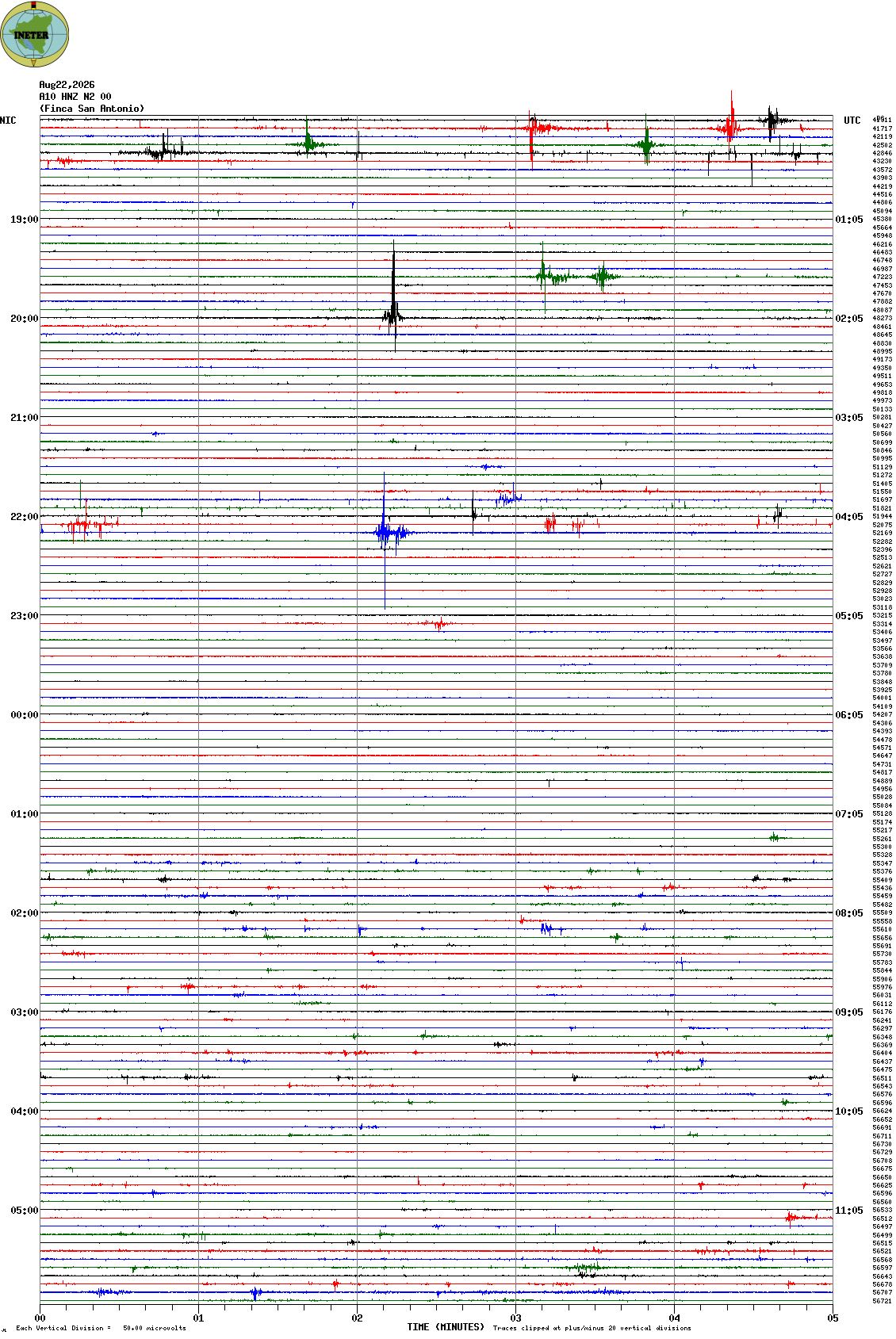Click amplitude value 49973
896x1339 pixels.
click(x=882, y=401)
